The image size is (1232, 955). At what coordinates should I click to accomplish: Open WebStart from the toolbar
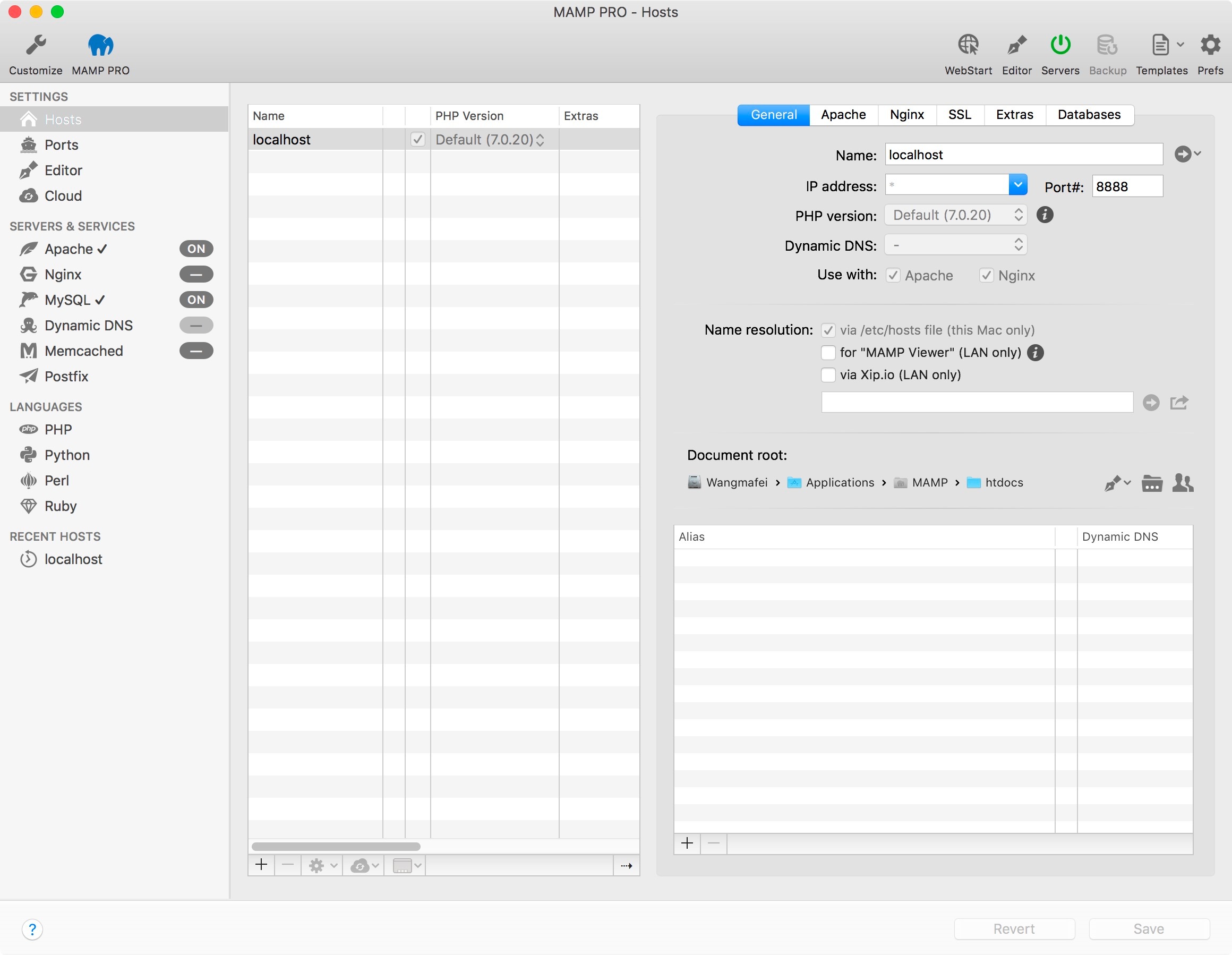tap(968, 45)
